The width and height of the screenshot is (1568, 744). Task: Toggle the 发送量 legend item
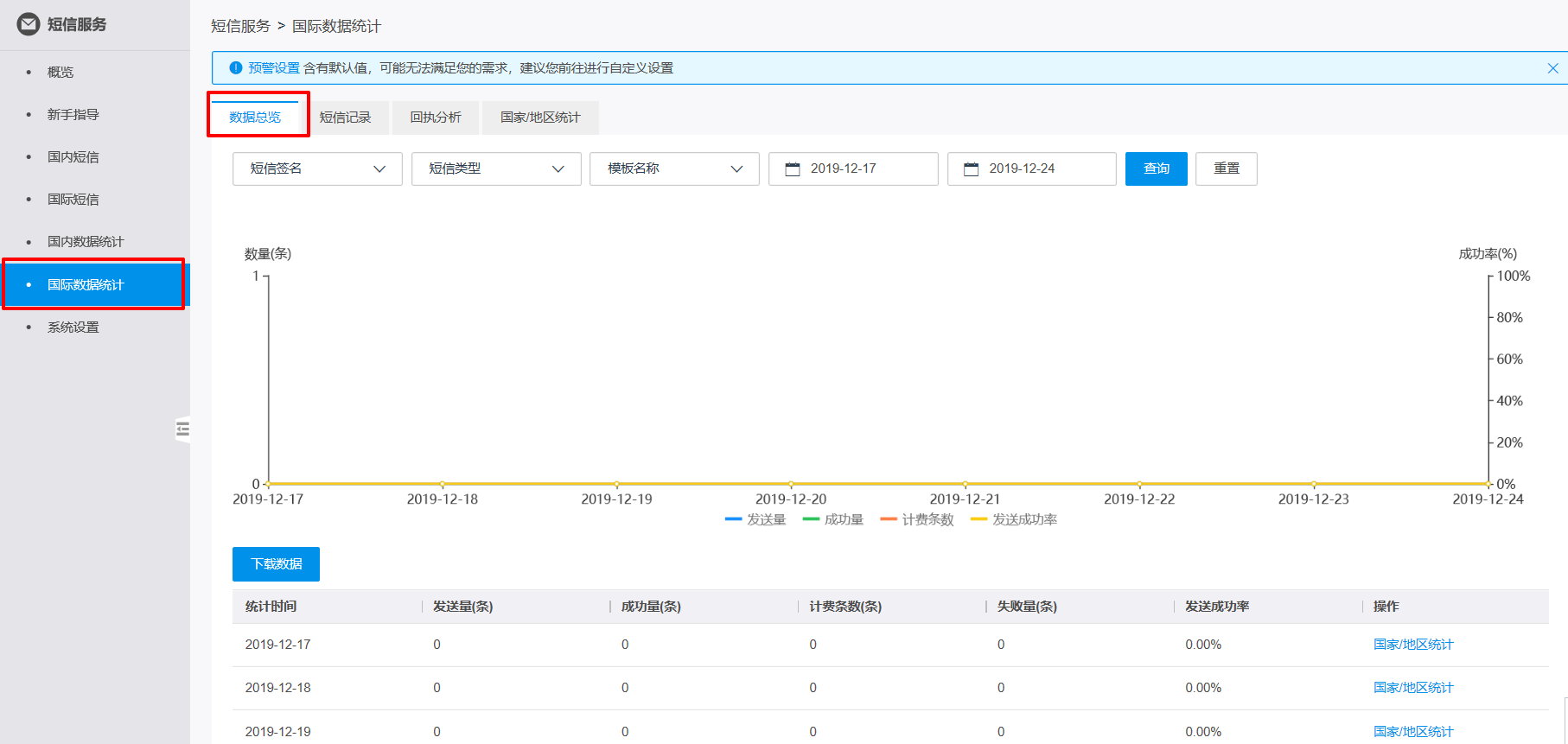[x=755, y=519]
